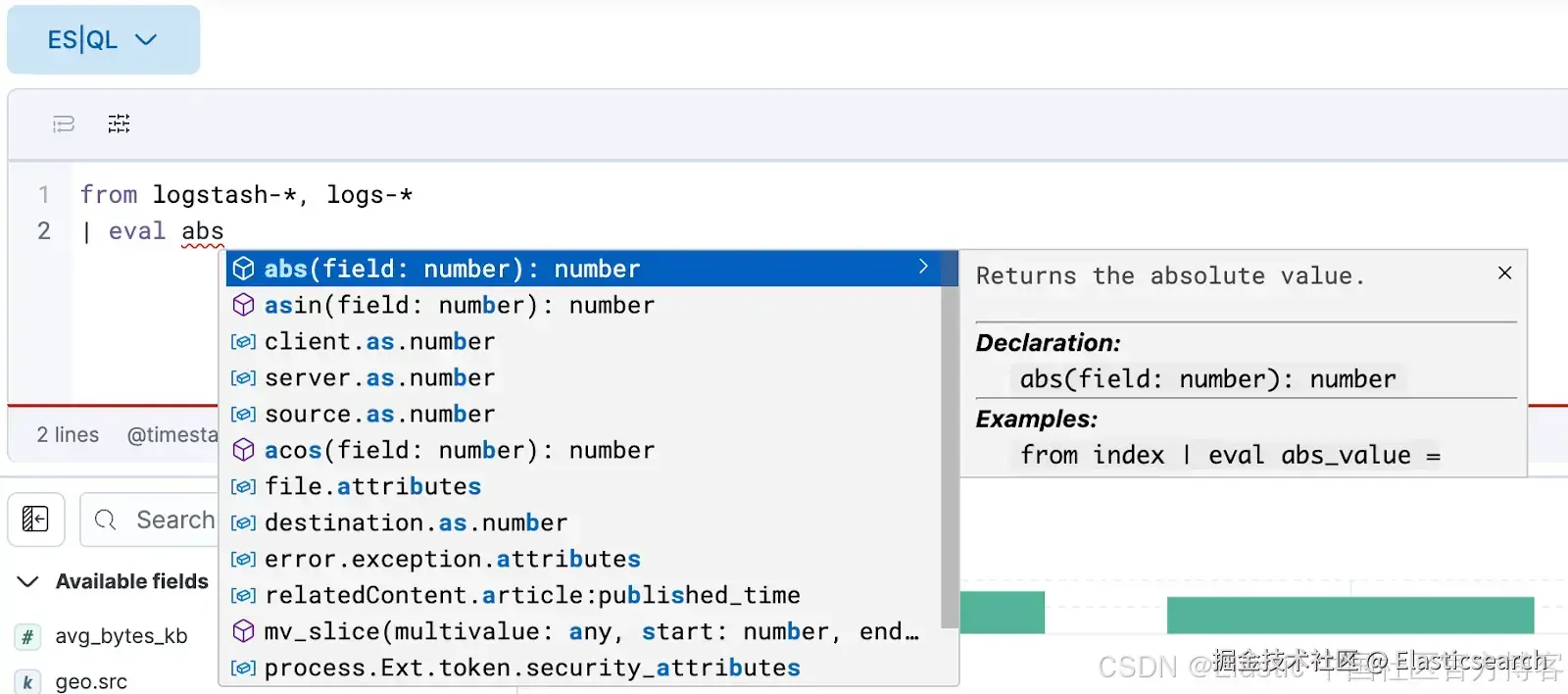
Task: Click the geo.src keyword type icon
Action: (27, 682)
